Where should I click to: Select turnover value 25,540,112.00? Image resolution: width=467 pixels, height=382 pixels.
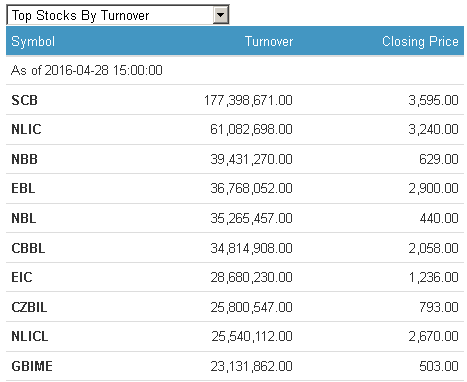[252, 336]
